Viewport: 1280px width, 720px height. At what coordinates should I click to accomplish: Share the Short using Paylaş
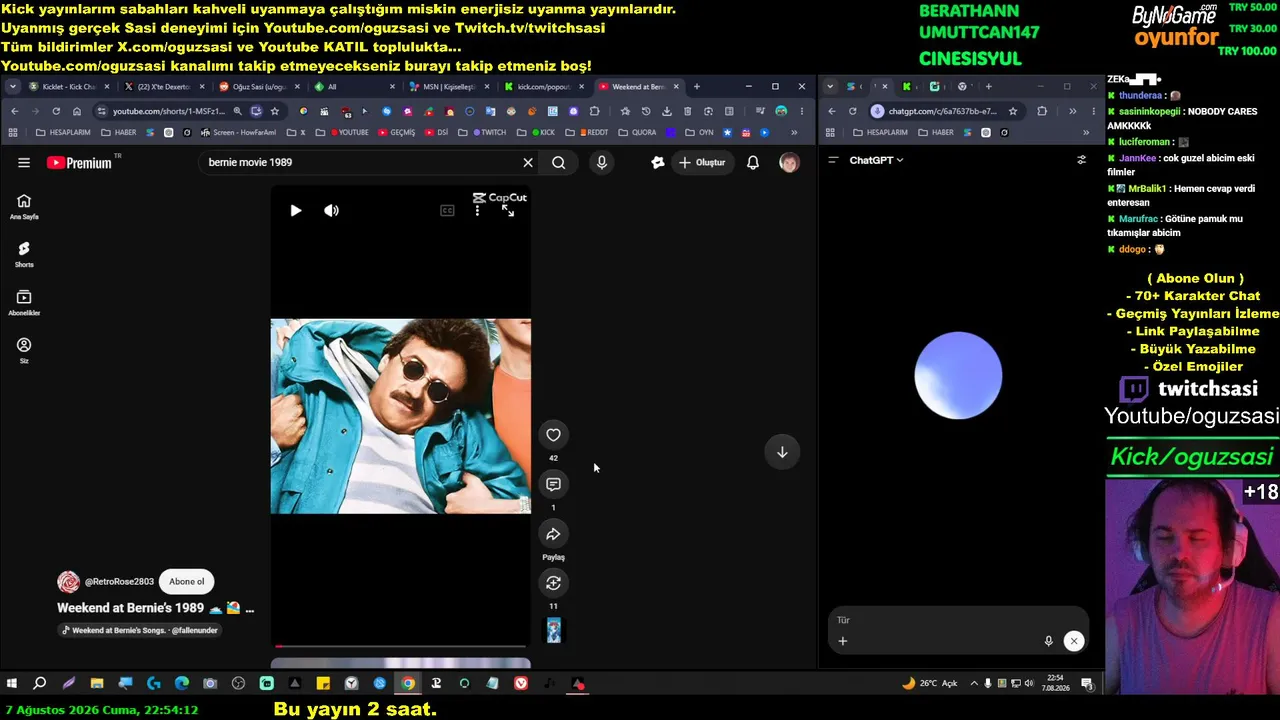pos(553,534)
